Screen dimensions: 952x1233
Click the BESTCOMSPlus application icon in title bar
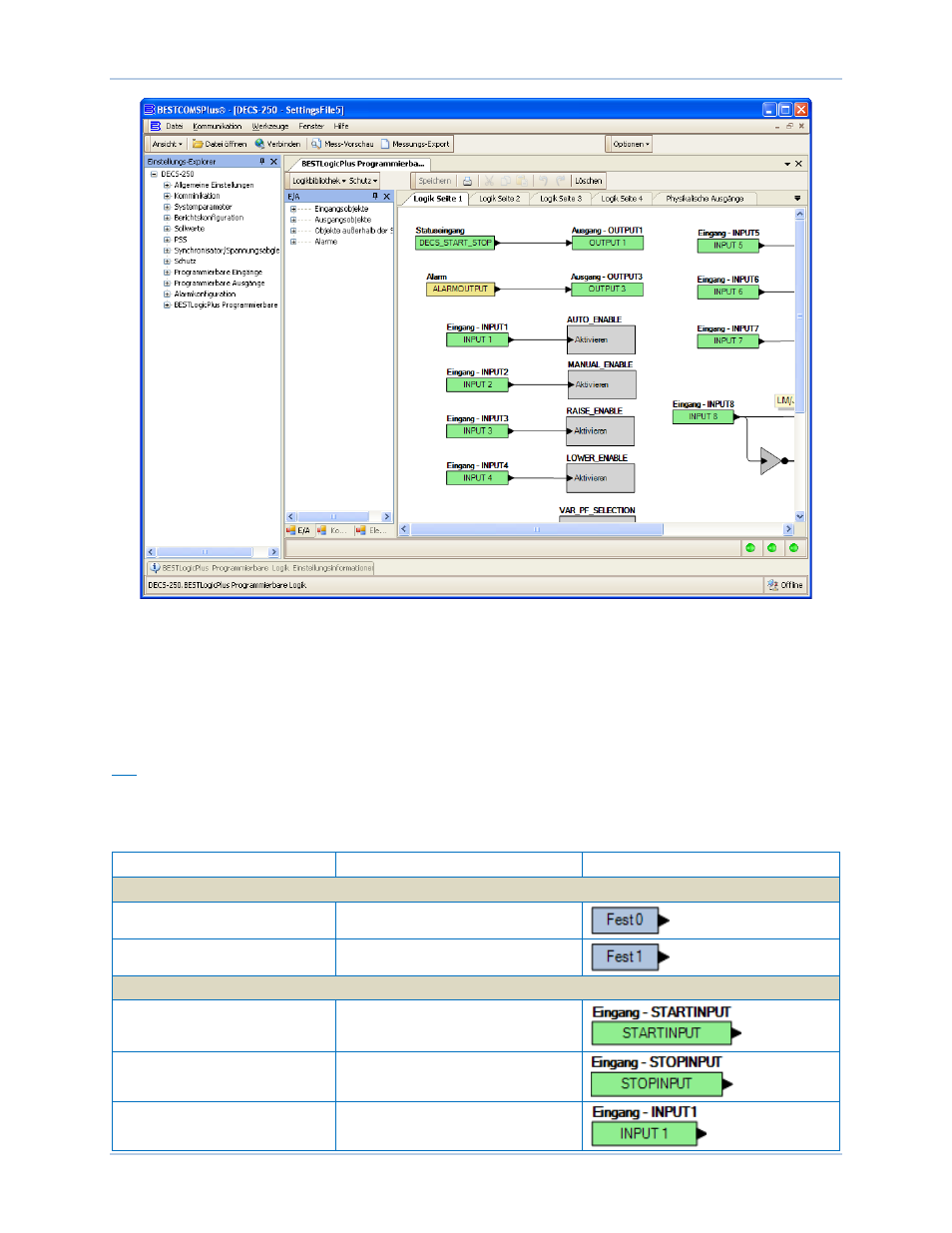150,110
